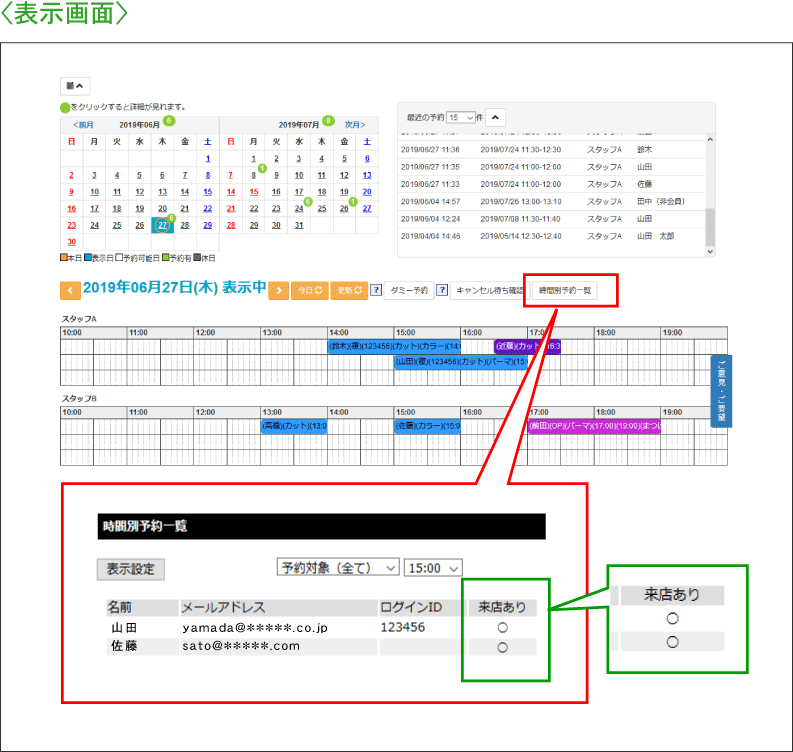Screen dimensions: 793x752
Task: Open help icon left of キャンセル待ち確認
Action: (x=441, y=290)
